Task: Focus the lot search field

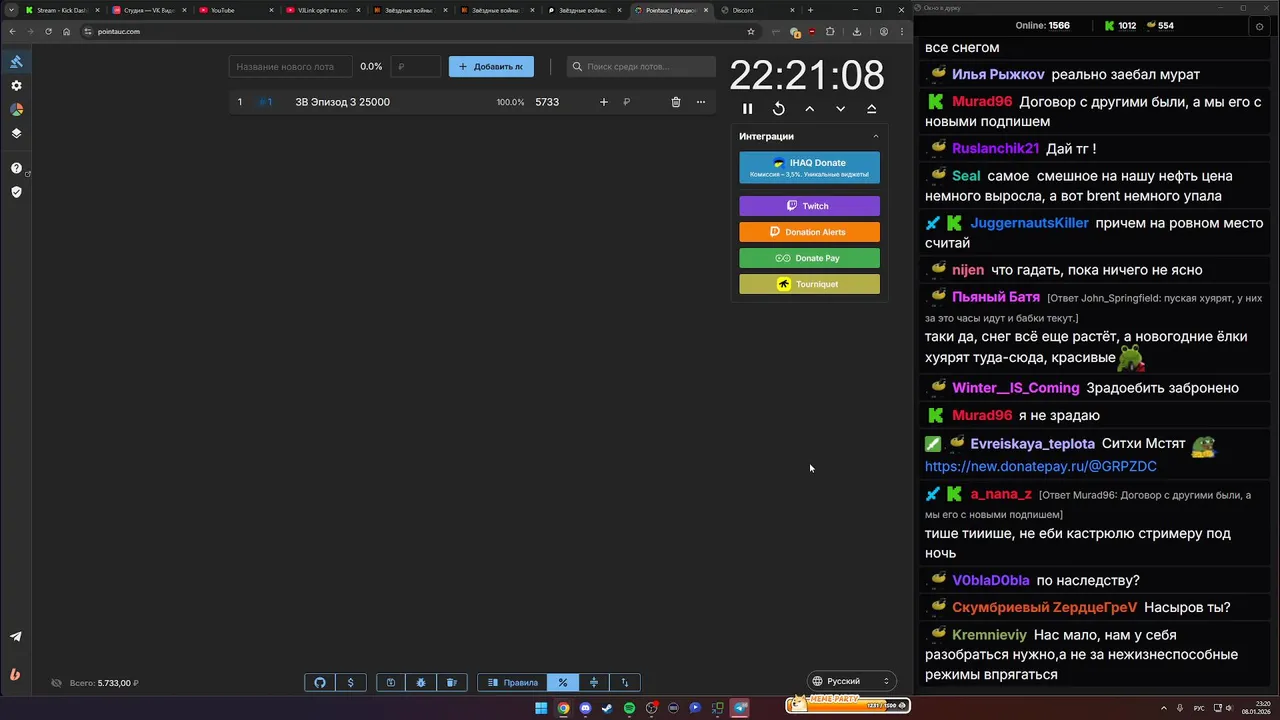Action: point(641,67)
